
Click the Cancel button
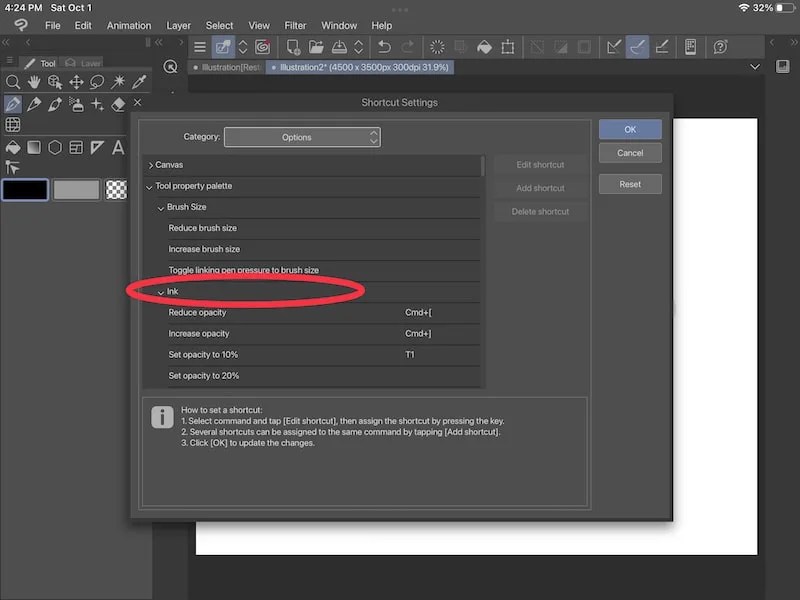630,152
